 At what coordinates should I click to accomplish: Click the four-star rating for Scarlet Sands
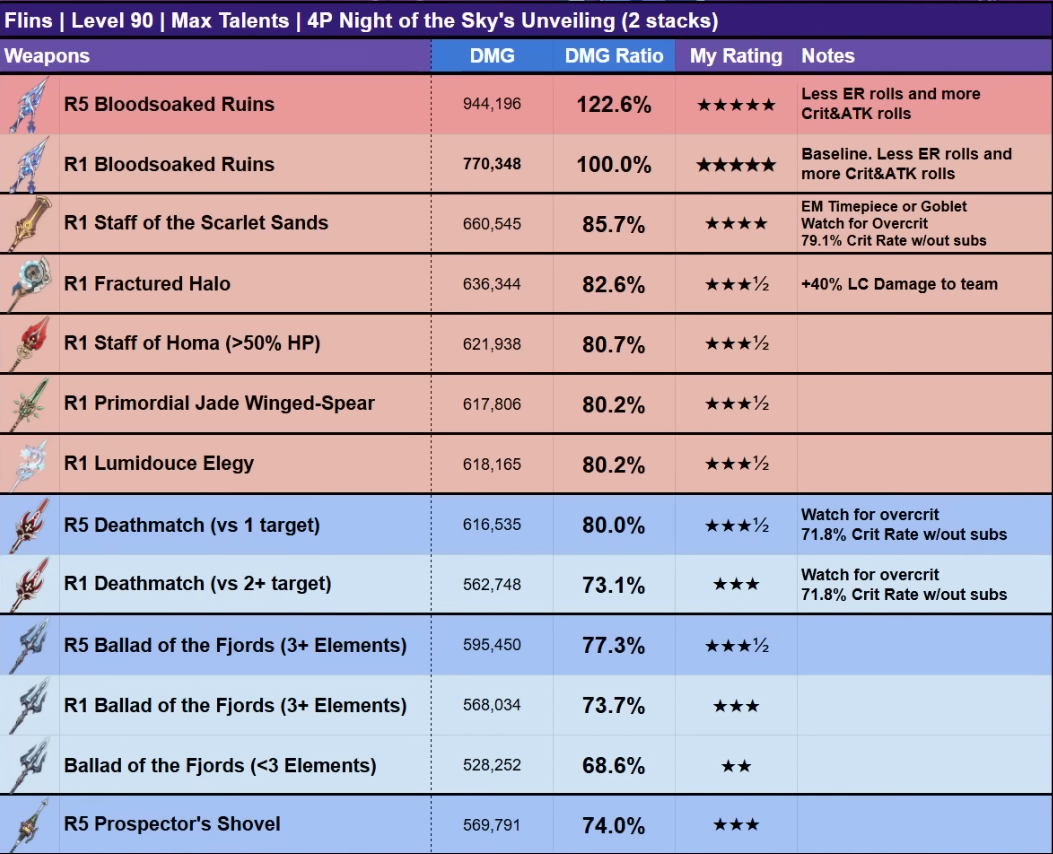click(x=736, y=224)
